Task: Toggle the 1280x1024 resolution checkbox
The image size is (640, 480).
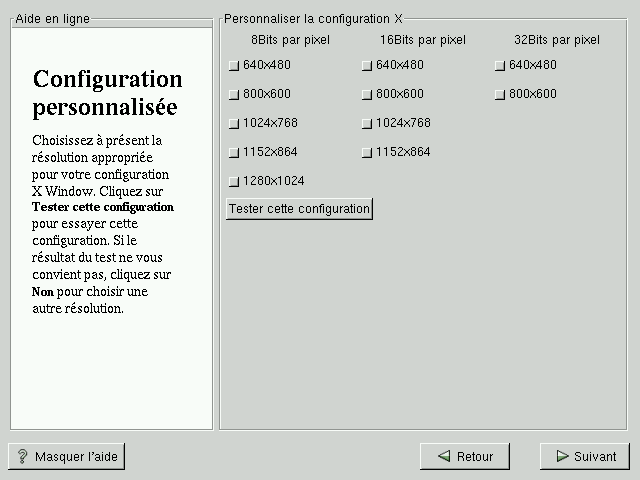Action: (234, 182)
